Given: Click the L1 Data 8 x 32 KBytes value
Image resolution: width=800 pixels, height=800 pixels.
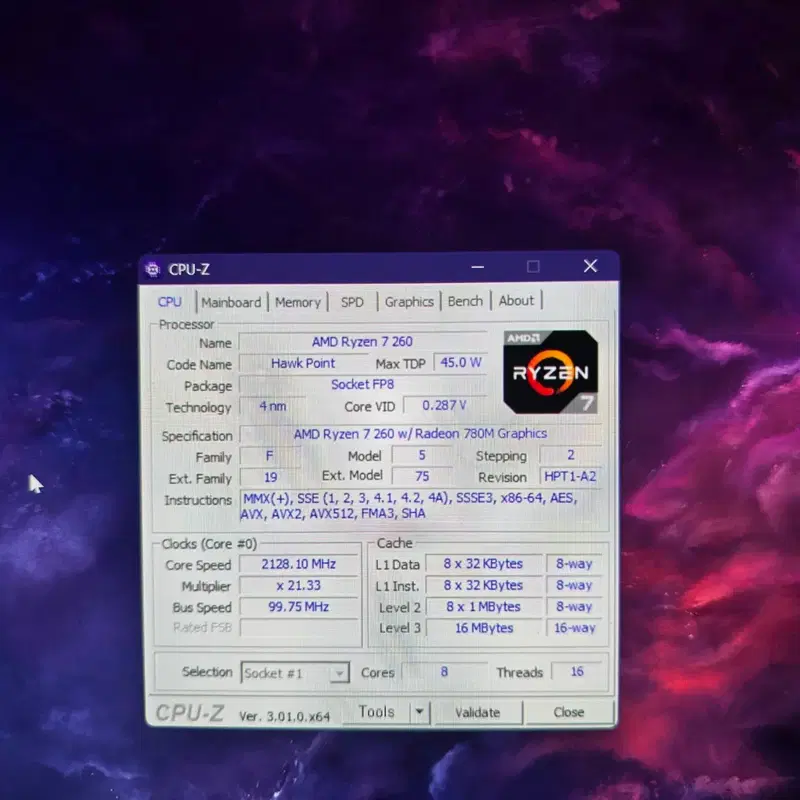Looking at the screenshot, I should (483, 564).
